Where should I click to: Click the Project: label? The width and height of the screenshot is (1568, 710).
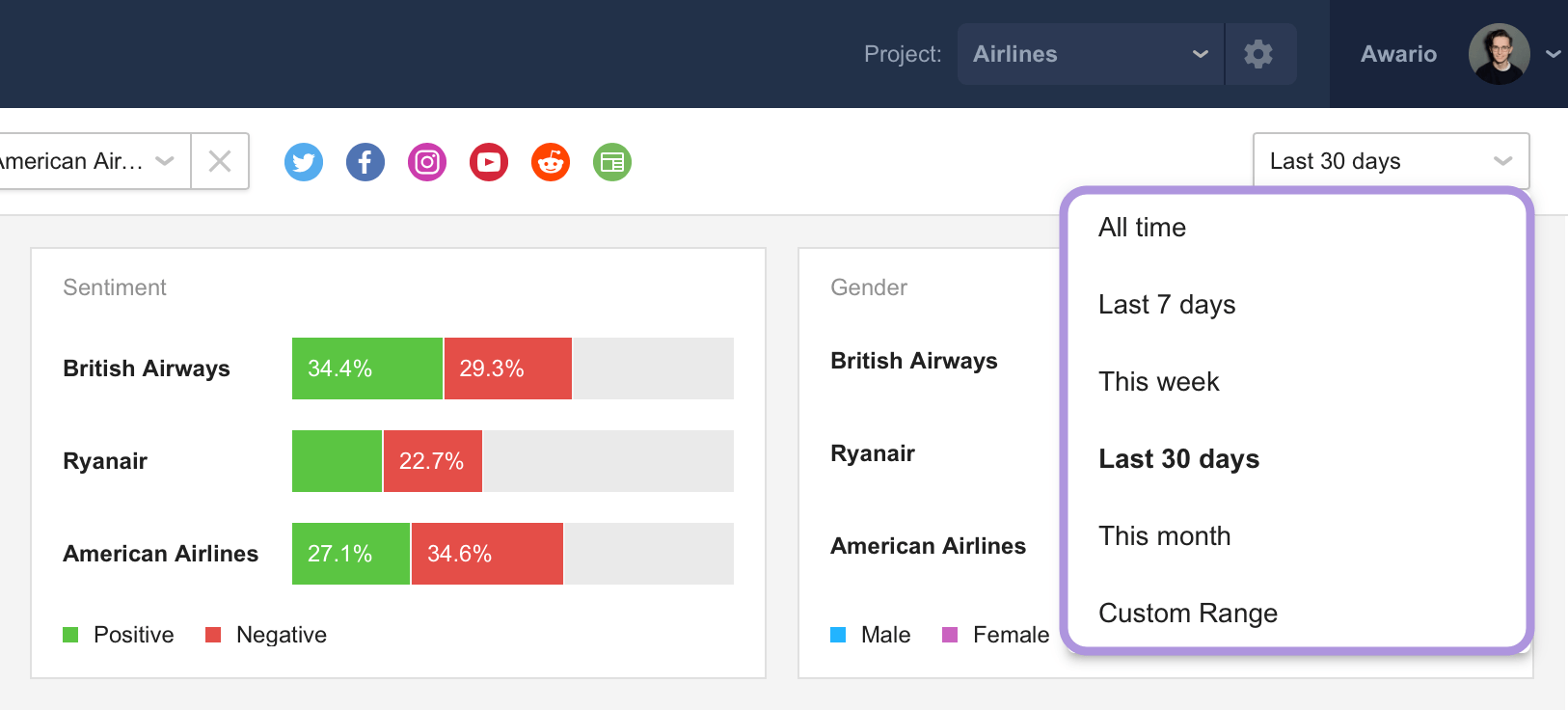click(x=903, y=54)
